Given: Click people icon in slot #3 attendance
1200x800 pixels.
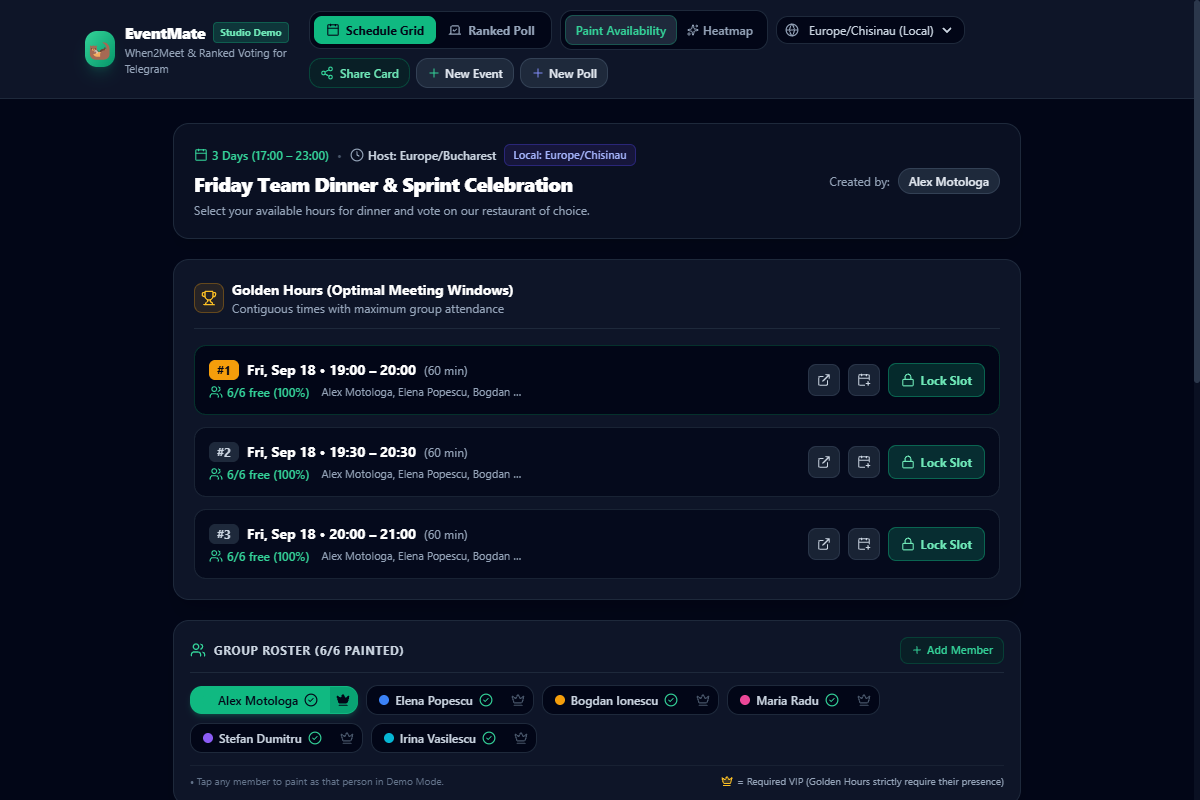Looking at the screenshot, I should [215, 556].
